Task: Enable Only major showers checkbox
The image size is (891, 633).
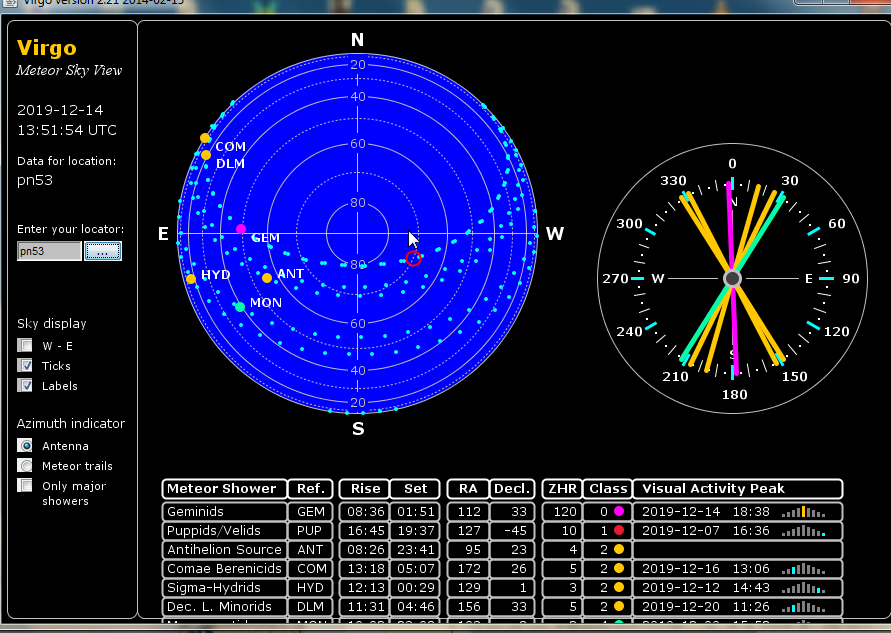Action: (x=25, y=485)
